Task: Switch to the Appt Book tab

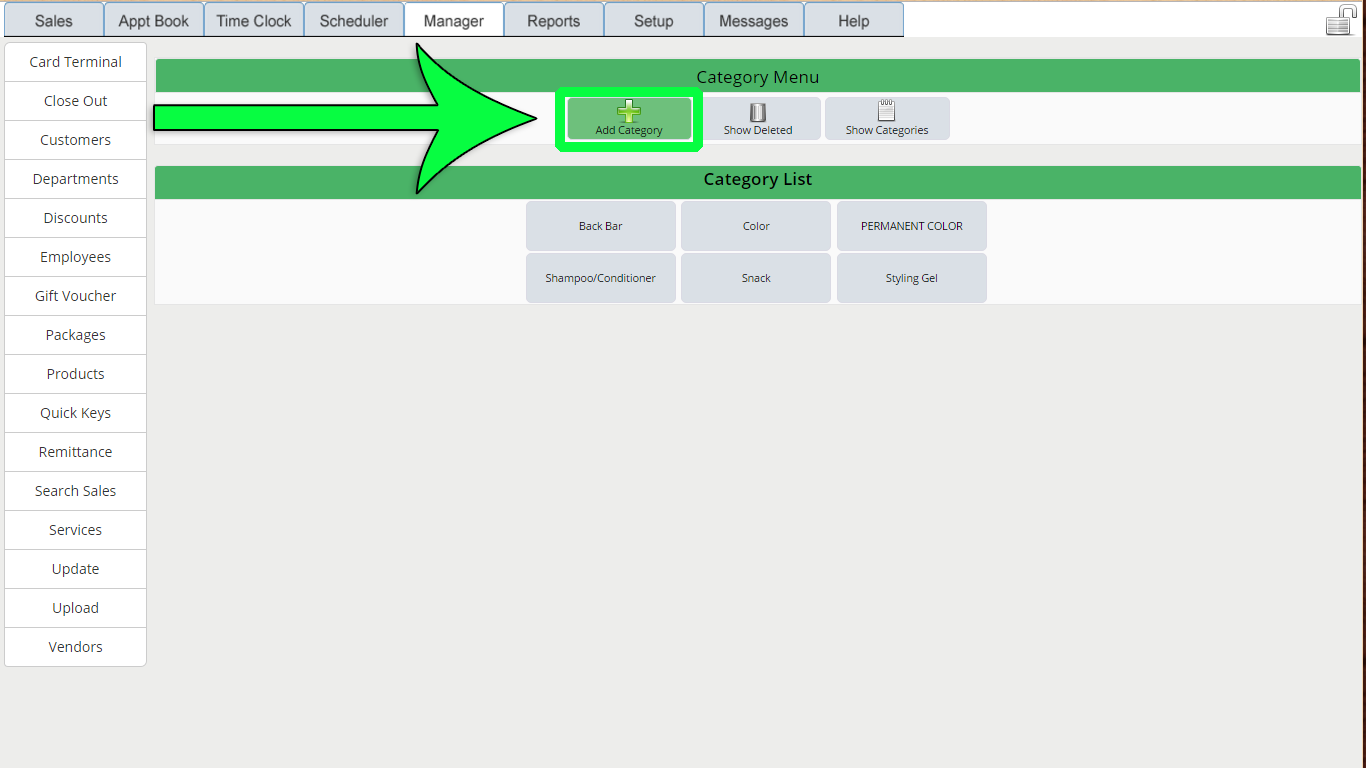Action: [x=154, y=20]
